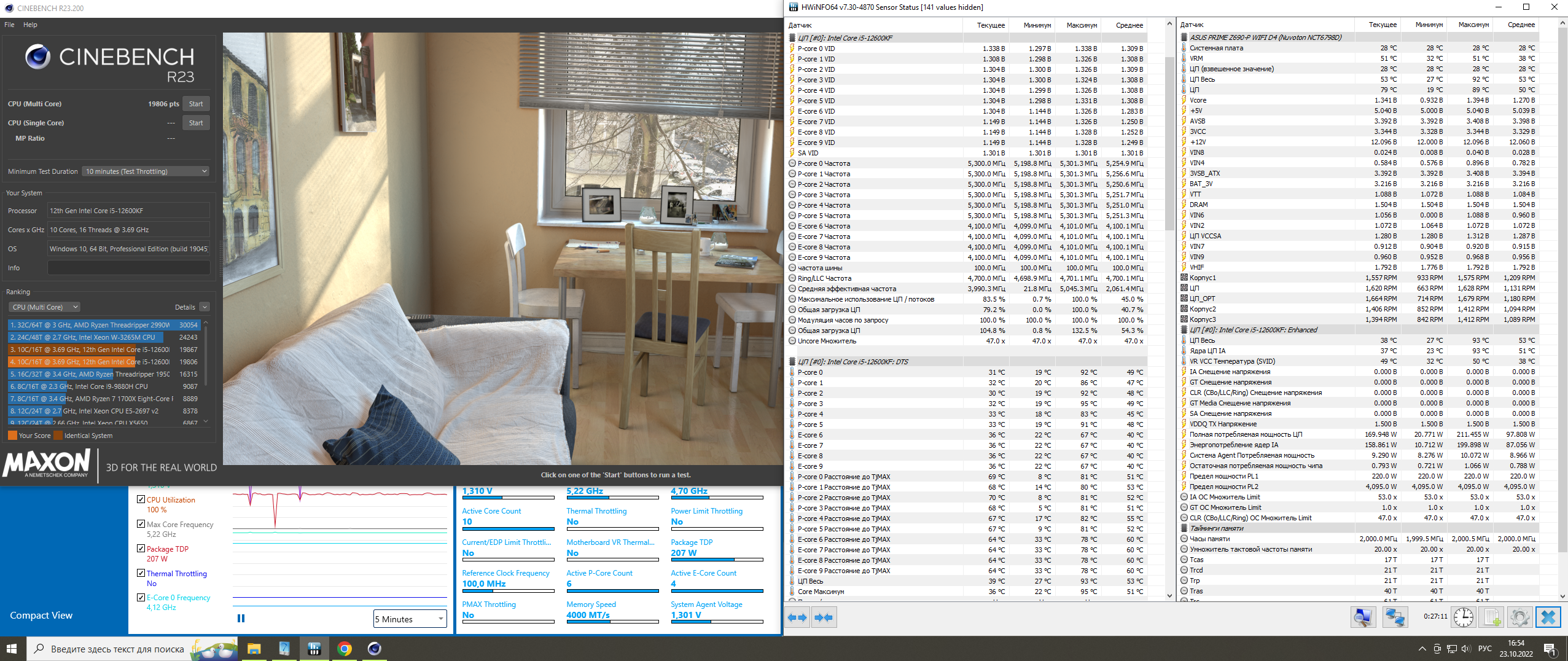Open Google Chrome from the taskbar

345,649
